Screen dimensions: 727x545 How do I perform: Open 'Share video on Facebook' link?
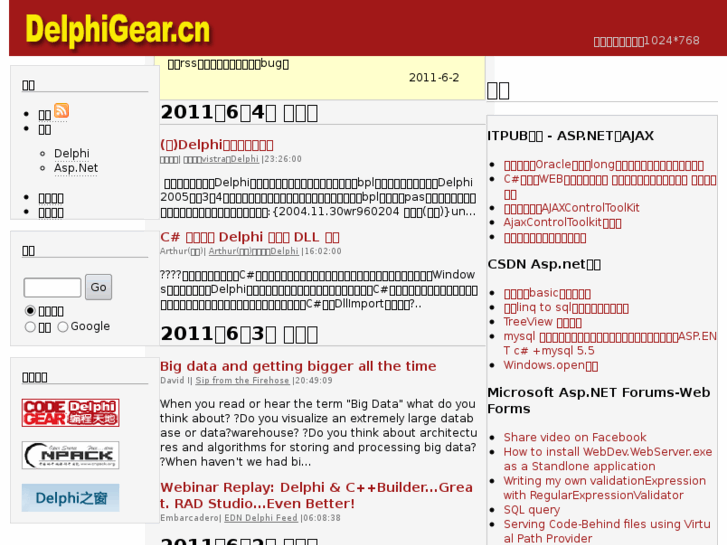[575, 437]
